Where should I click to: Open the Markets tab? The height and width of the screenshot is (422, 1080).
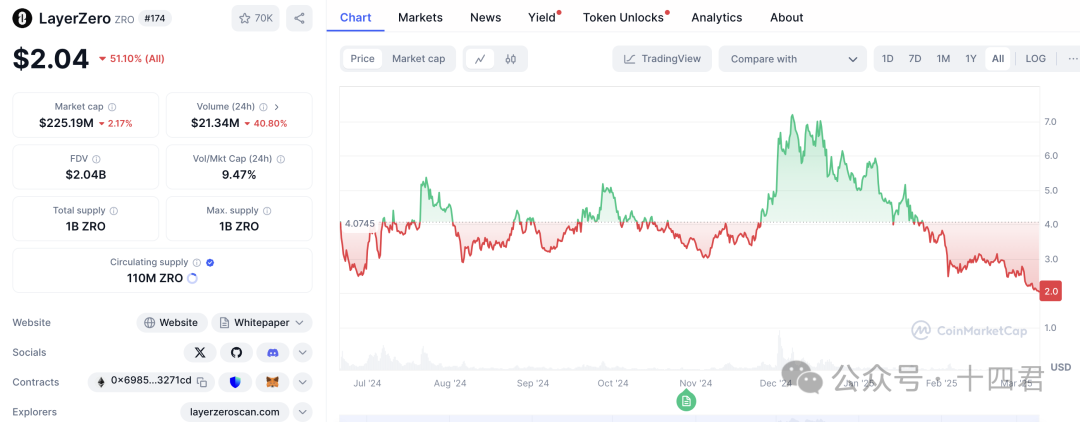(x=420, y=17)
